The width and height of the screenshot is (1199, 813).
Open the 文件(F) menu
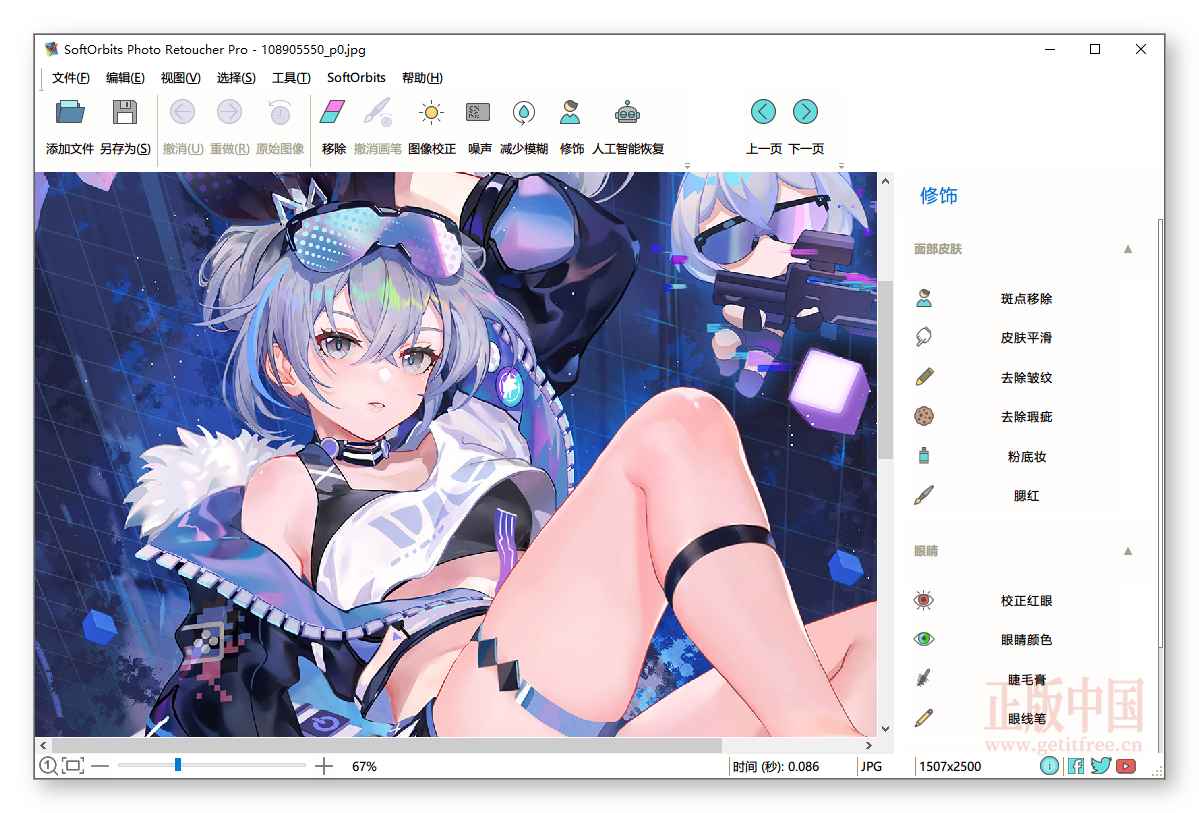coord(70,77)
